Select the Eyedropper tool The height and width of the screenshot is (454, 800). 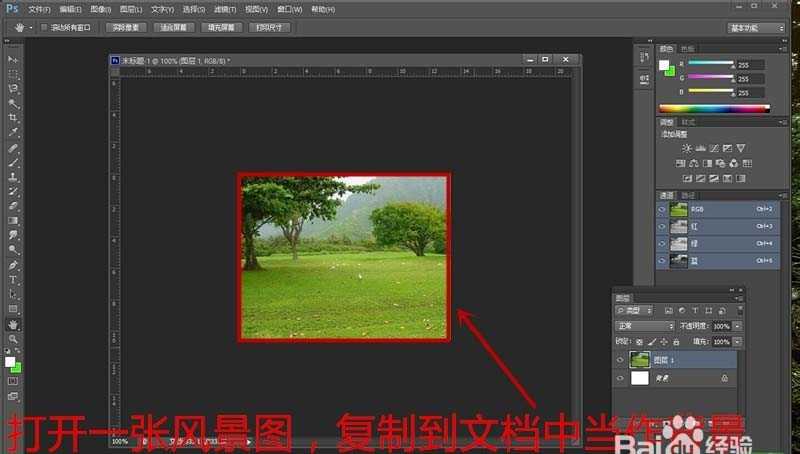point(14,132)
